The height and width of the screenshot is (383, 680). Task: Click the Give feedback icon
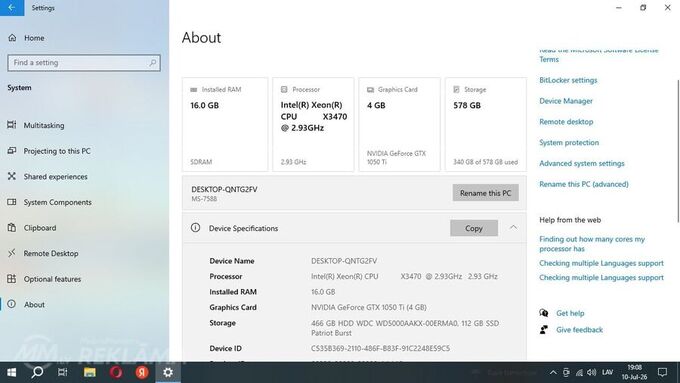[x=544, y=330]
